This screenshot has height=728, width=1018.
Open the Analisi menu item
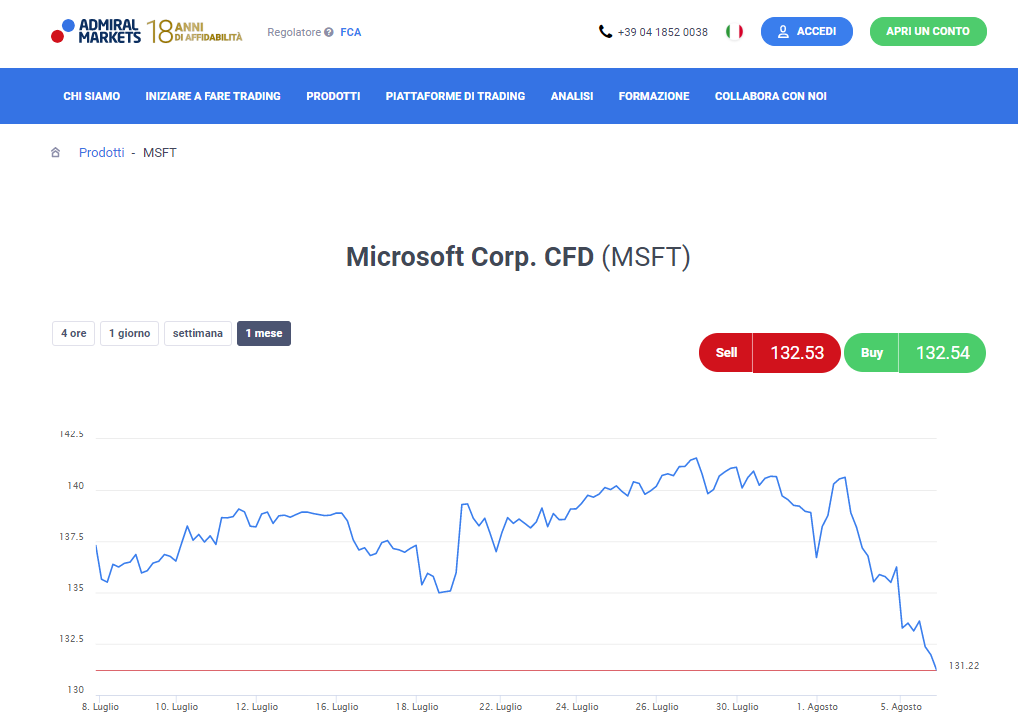tap(572, 96)
